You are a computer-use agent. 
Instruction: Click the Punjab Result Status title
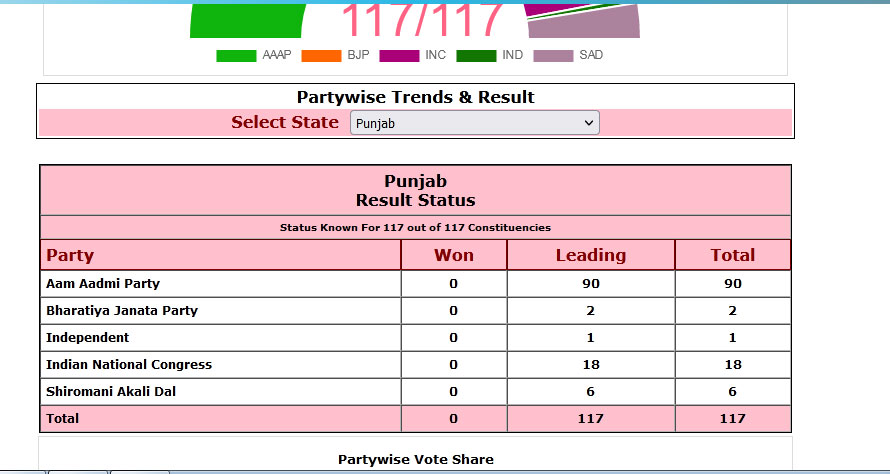coord(415,191)
